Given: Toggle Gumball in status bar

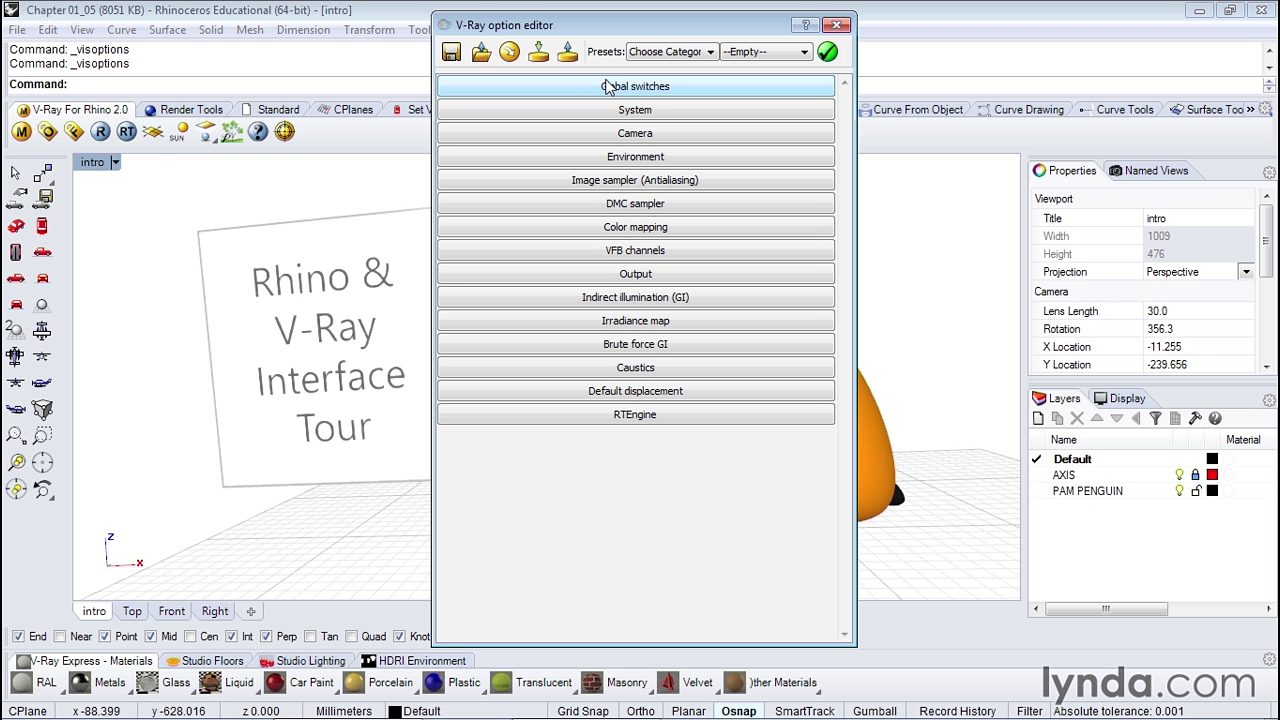Looking at the screenshot, I should click(875, 711).
